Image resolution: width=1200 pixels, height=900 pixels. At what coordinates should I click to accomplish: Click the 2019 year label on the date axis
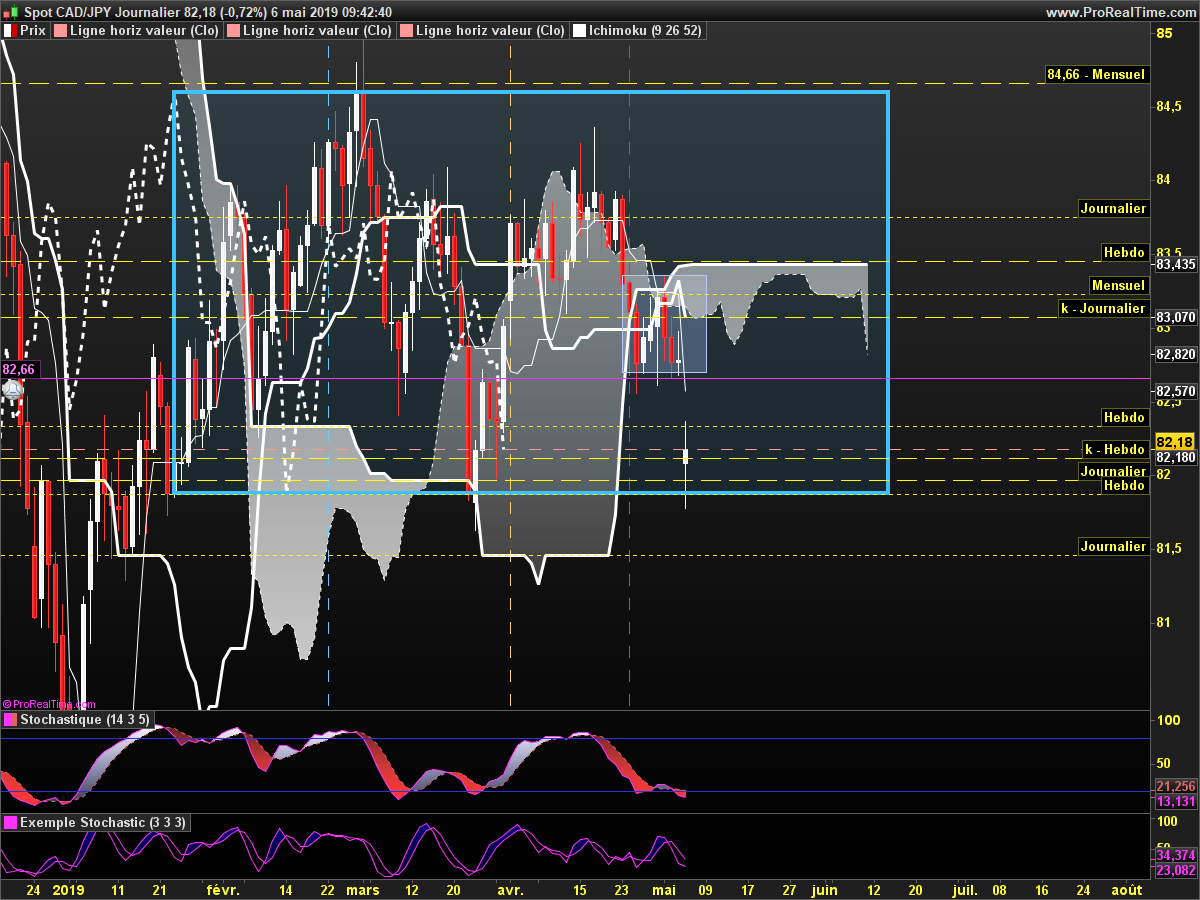coord(68,888)
